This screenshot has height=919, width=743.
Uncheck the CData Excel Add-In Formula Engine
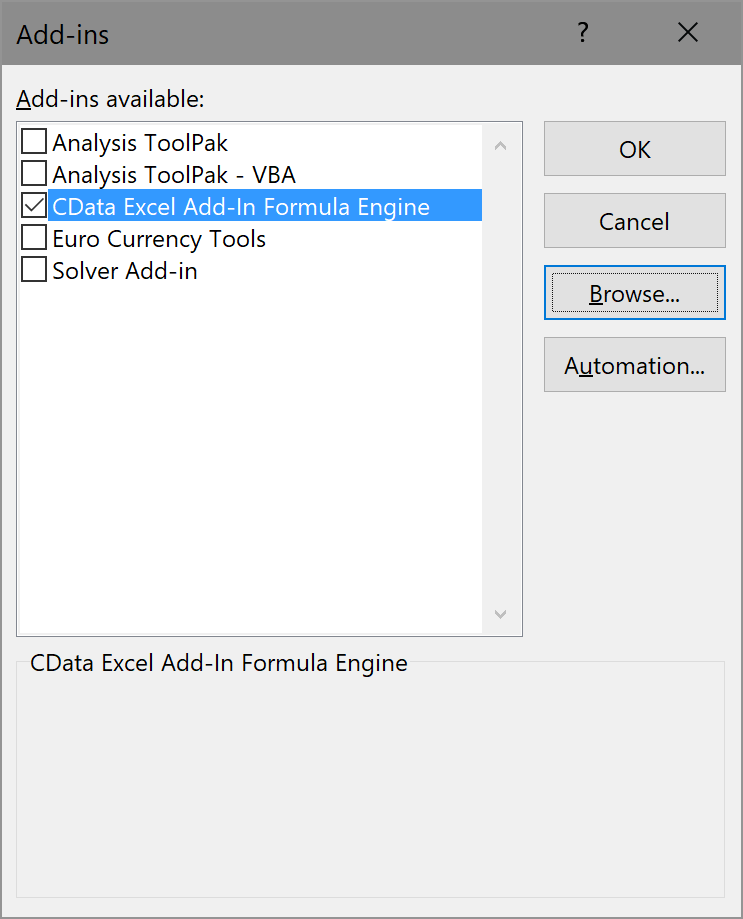[x=33, y=206]
